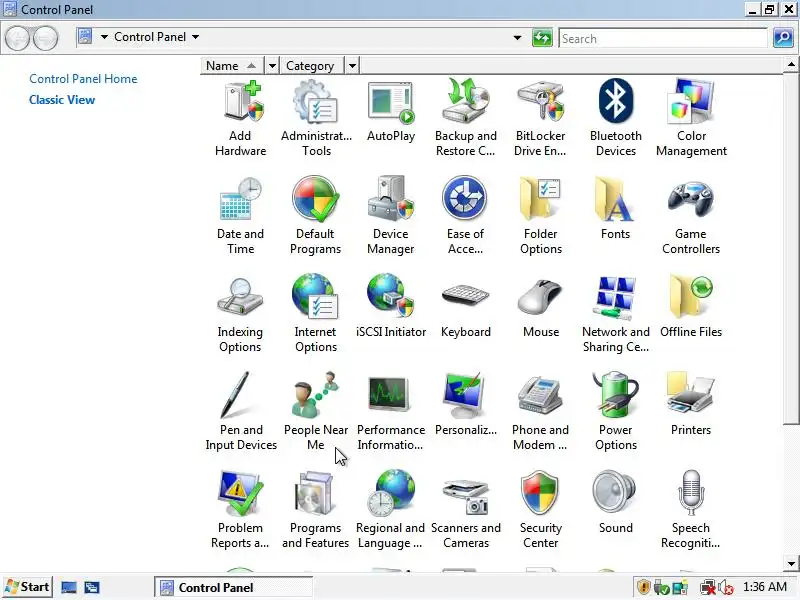This screenshot has width=800, height=600.
Task: Open dropdown arrow after Control Panel breadcrumb
Action: tap(195, 37)
